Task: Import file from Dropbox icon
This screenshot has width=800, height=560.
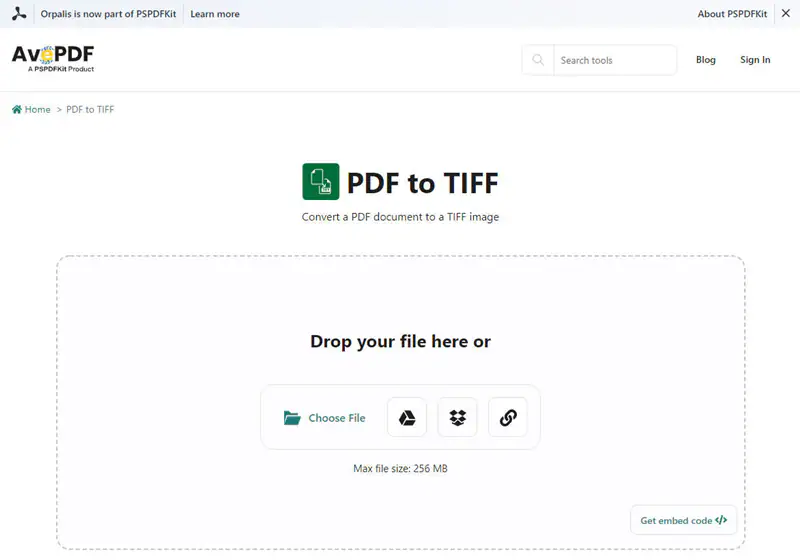Action: coord(458,418)
